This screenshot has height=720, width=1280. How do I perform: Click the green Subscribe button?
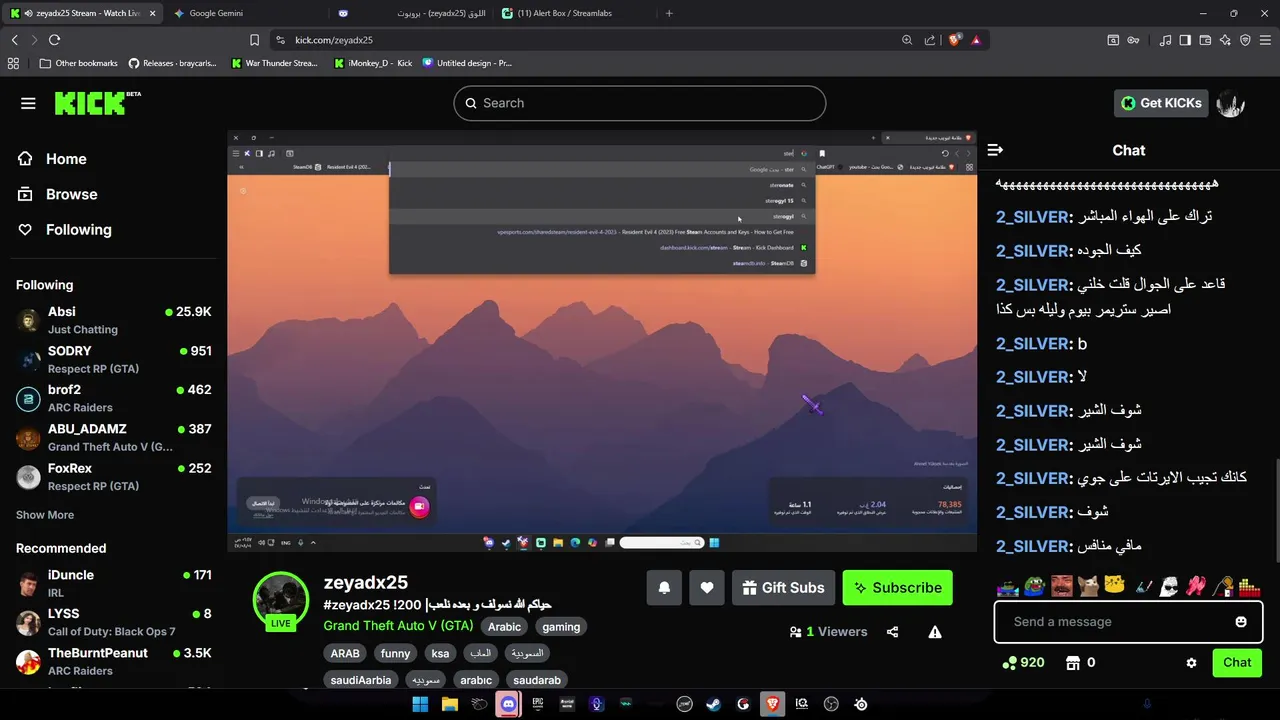(897, 588)
